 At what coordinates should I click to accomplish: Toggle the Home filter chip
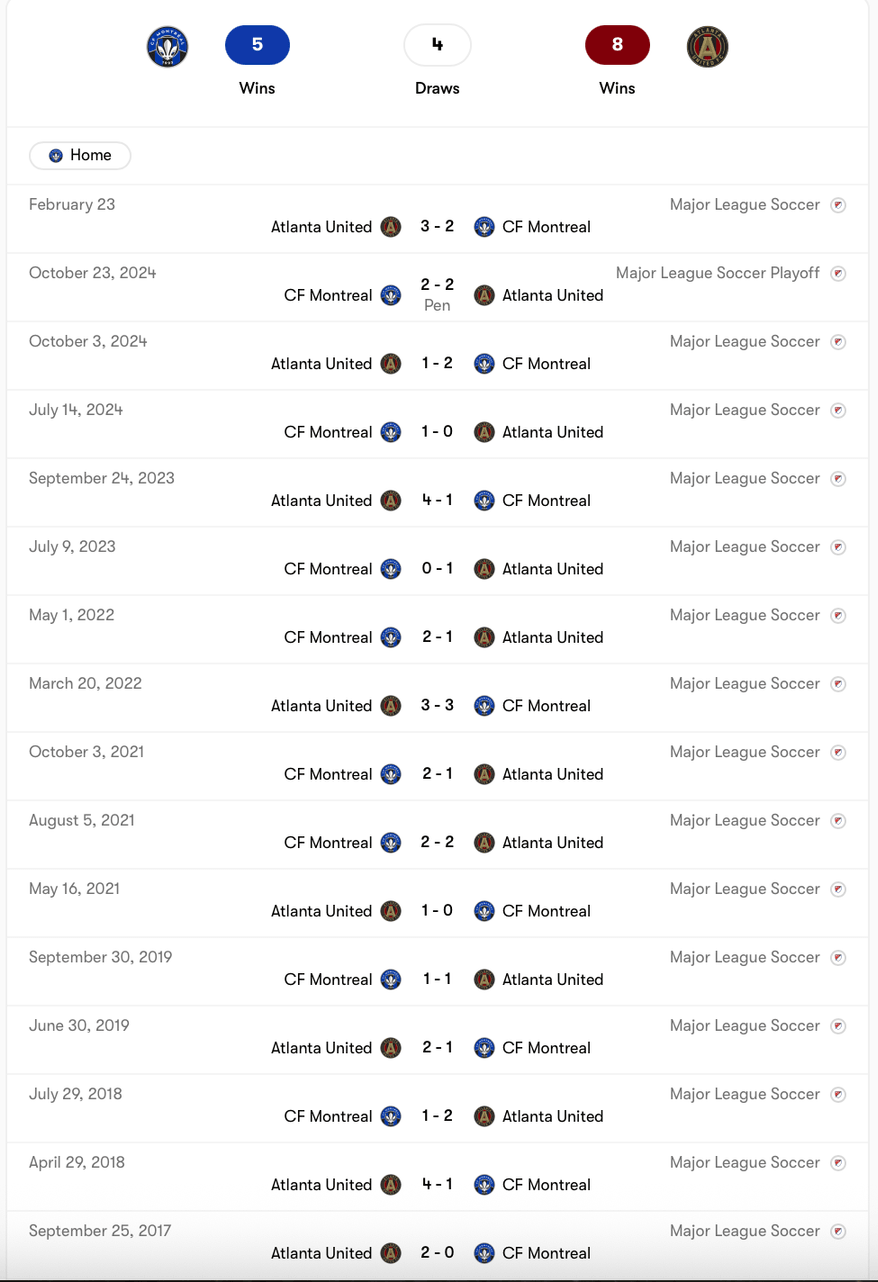pyautogui.click(x=80, y=155)
